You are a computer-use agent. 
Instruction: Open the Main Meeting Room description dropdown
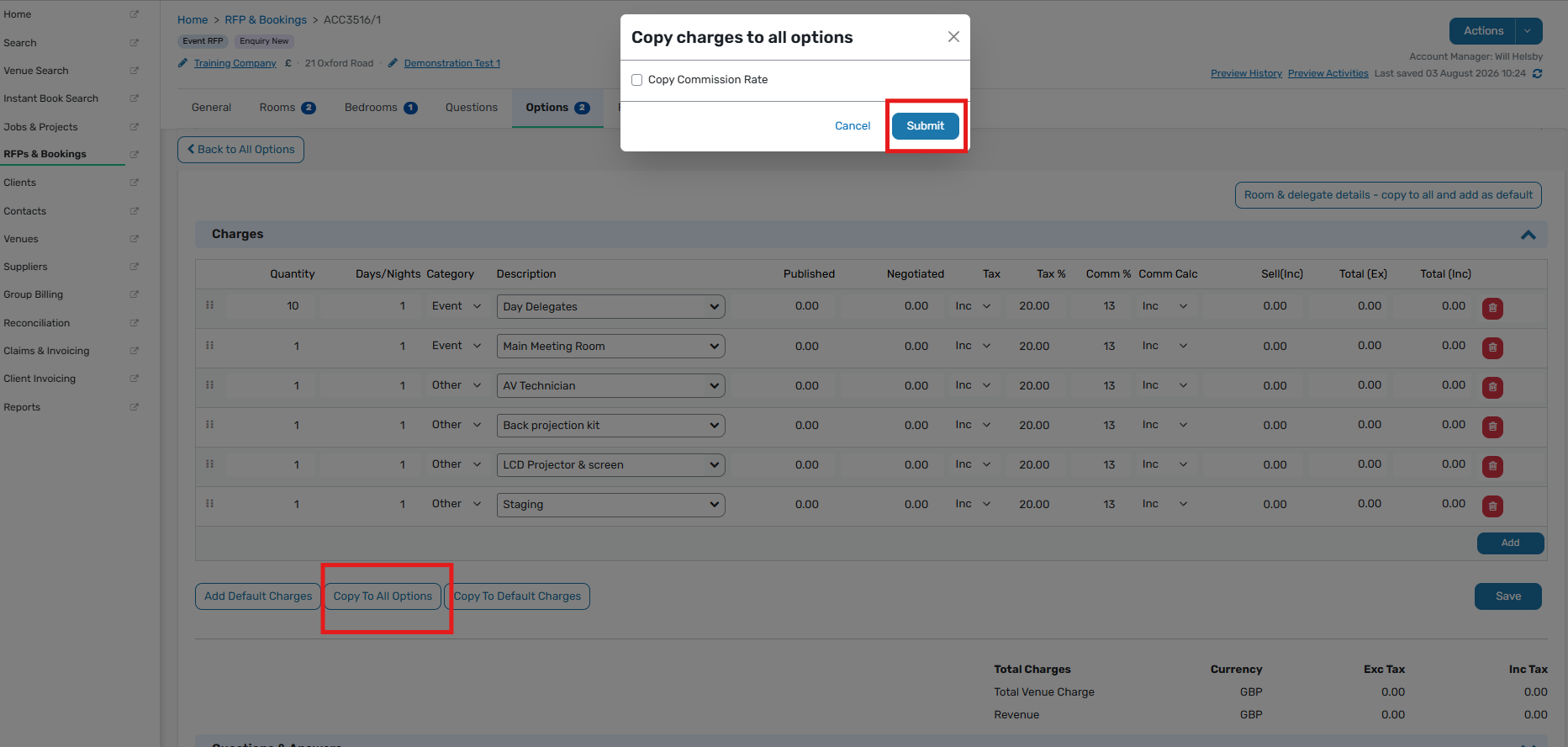click(610, 347)
